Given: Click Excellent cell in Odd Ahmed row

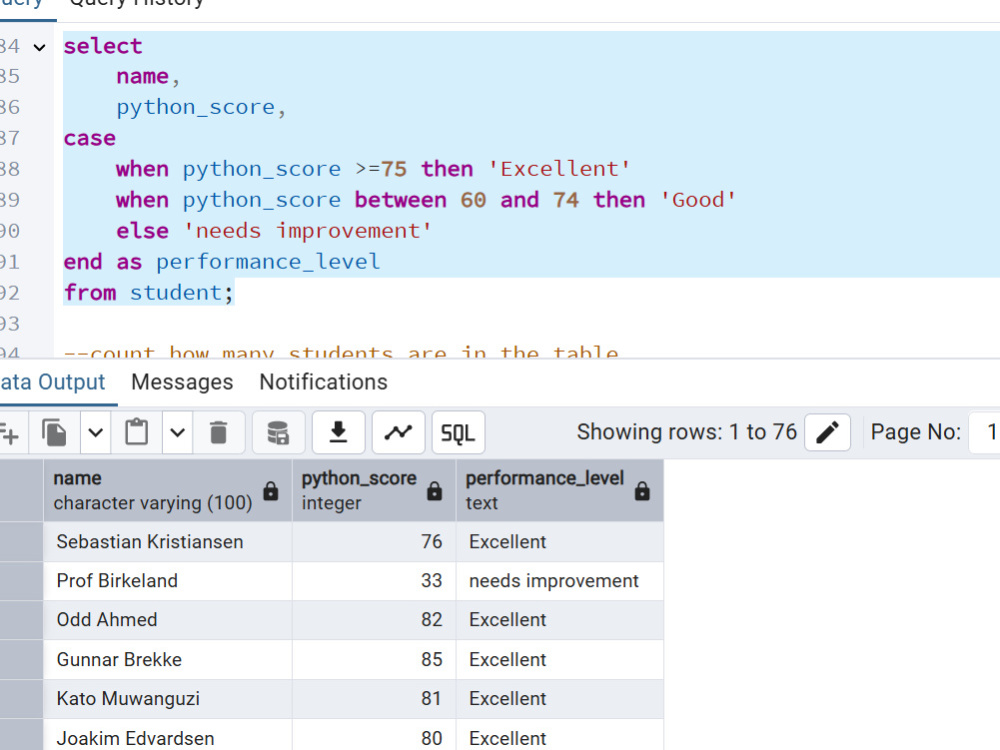Looking at the screenshot, I should click(x=559, y=620).
